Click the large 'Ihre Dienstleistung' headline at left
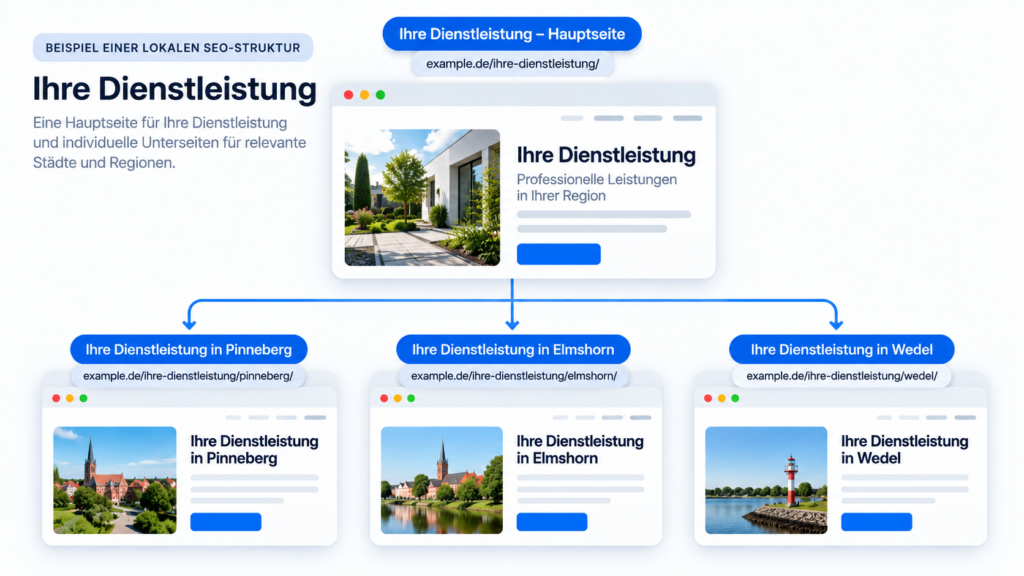This screenshot has height=576, width=1024. point(174,89)
